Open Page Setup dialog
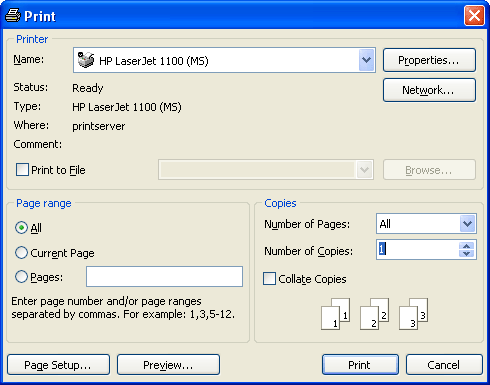 point(58,365)
